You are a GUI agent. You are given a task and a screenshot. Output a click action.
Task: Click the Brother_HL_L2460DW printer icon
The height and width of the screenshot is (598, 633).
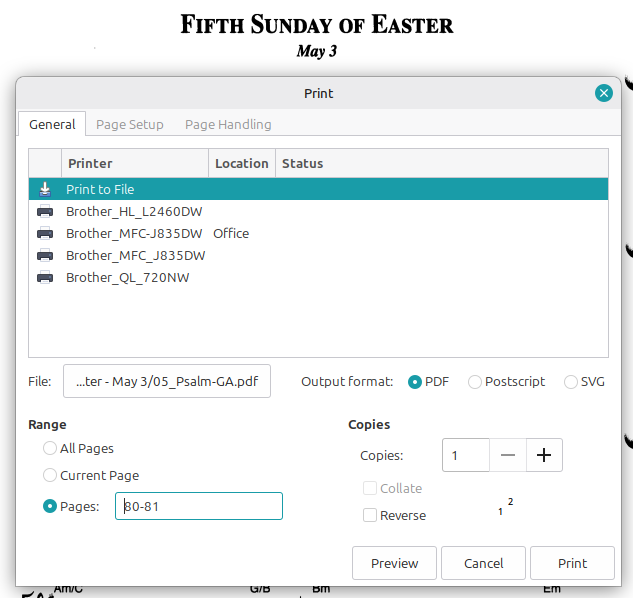pos(45,211)
